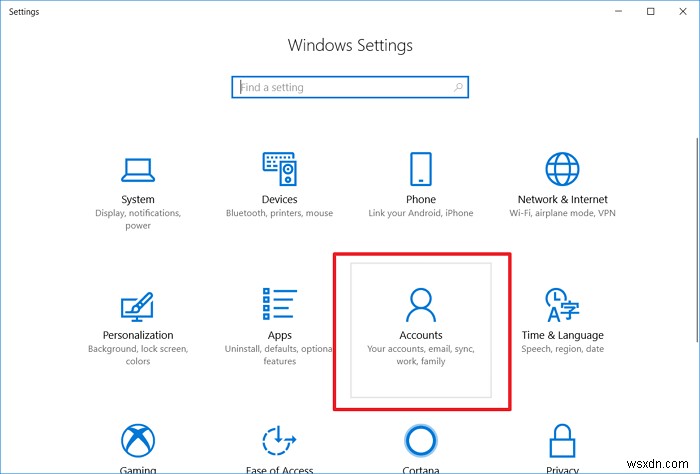The height and width of the screenshot is (474, 700).
Task: Click the 'Speech, region, date' description text
Action: tap(562, 349)
